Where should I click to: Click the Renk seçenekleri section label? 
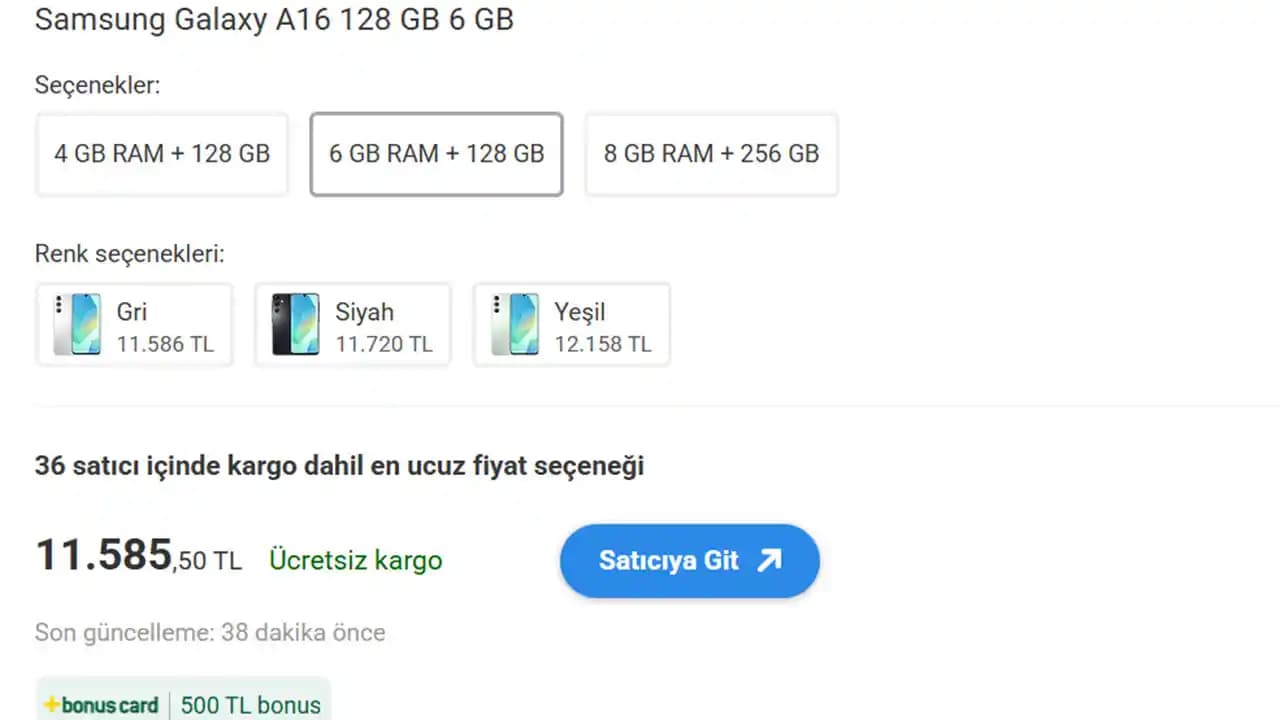(130, 254)
